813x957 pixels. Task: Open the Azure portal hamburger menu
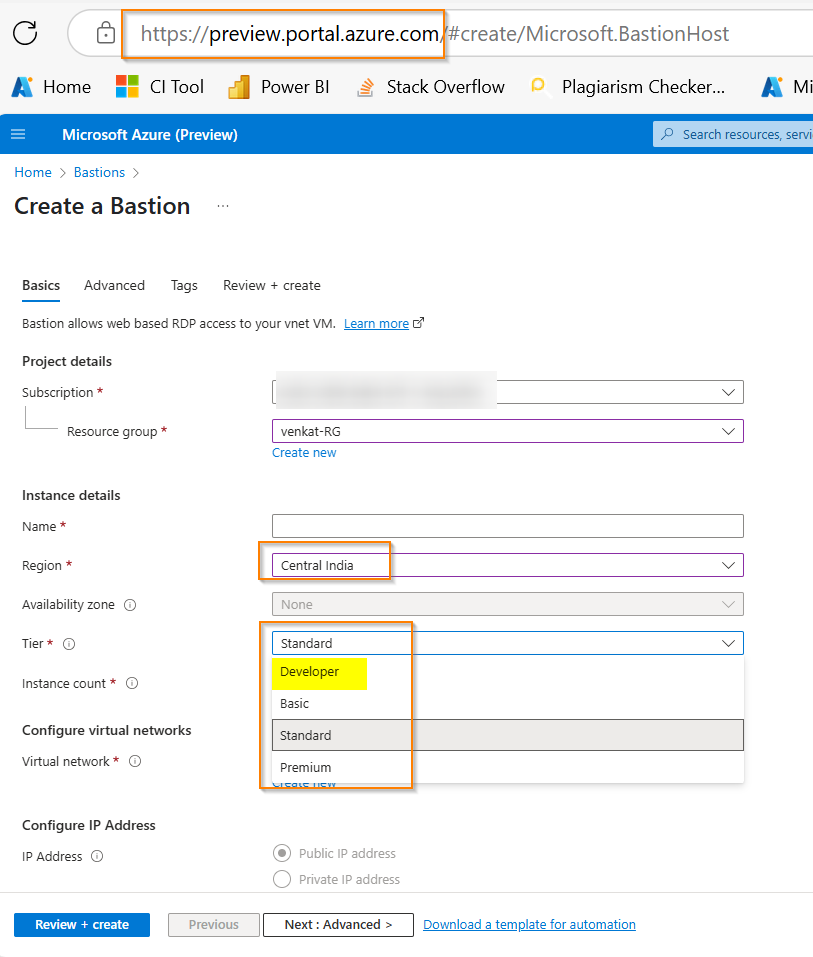click(x=18, y=134)
